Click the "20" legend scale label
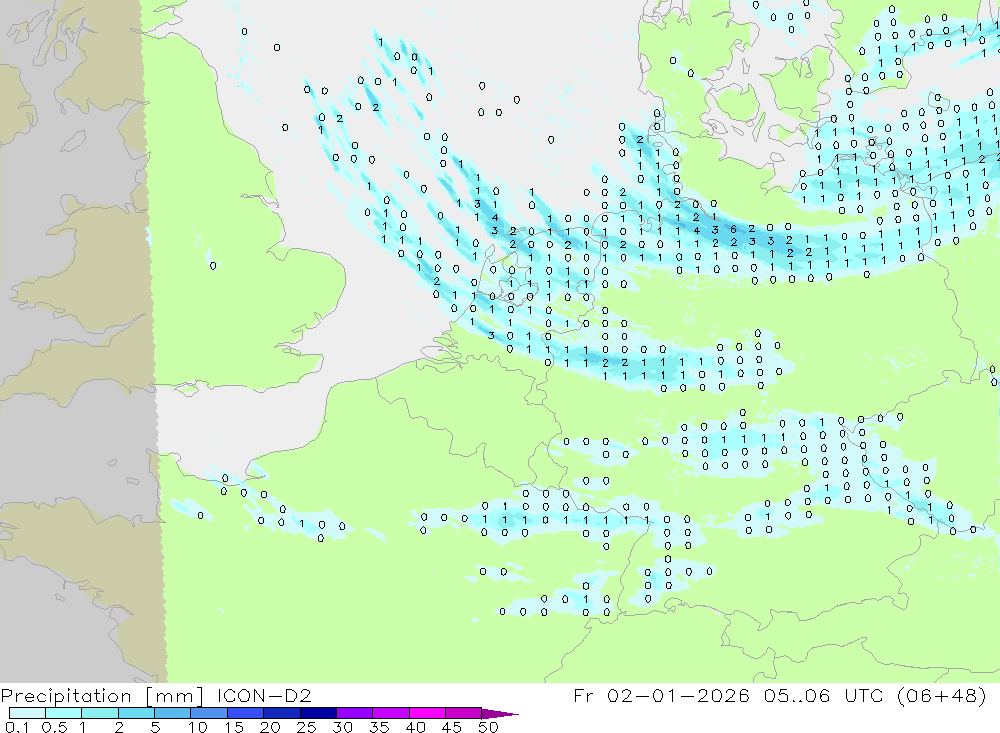Image resolution: width=1000 pixels, height=733 pixels. [270, 727]
